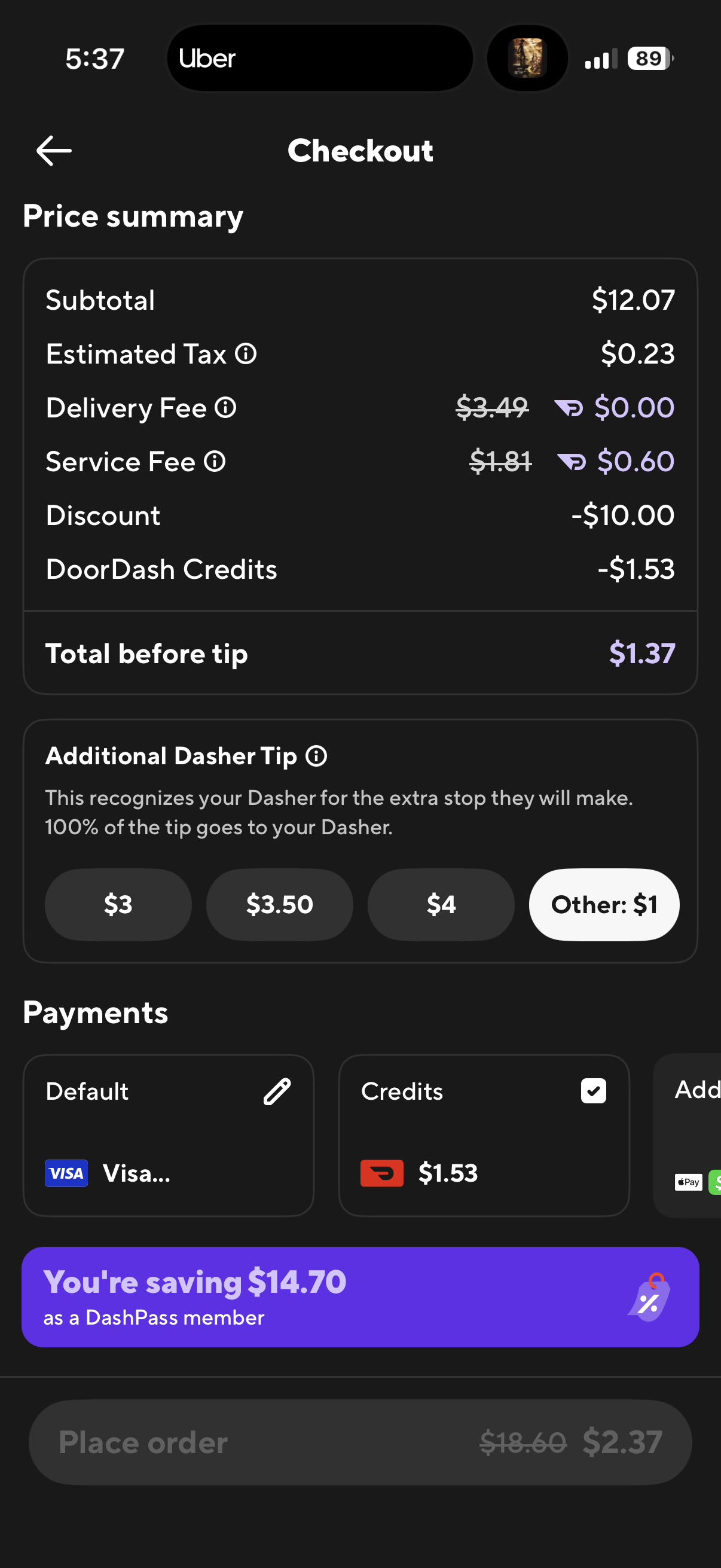Tap the Other: $1 tip option
This screenshot has width=721, height=1568.
point(604,905)
